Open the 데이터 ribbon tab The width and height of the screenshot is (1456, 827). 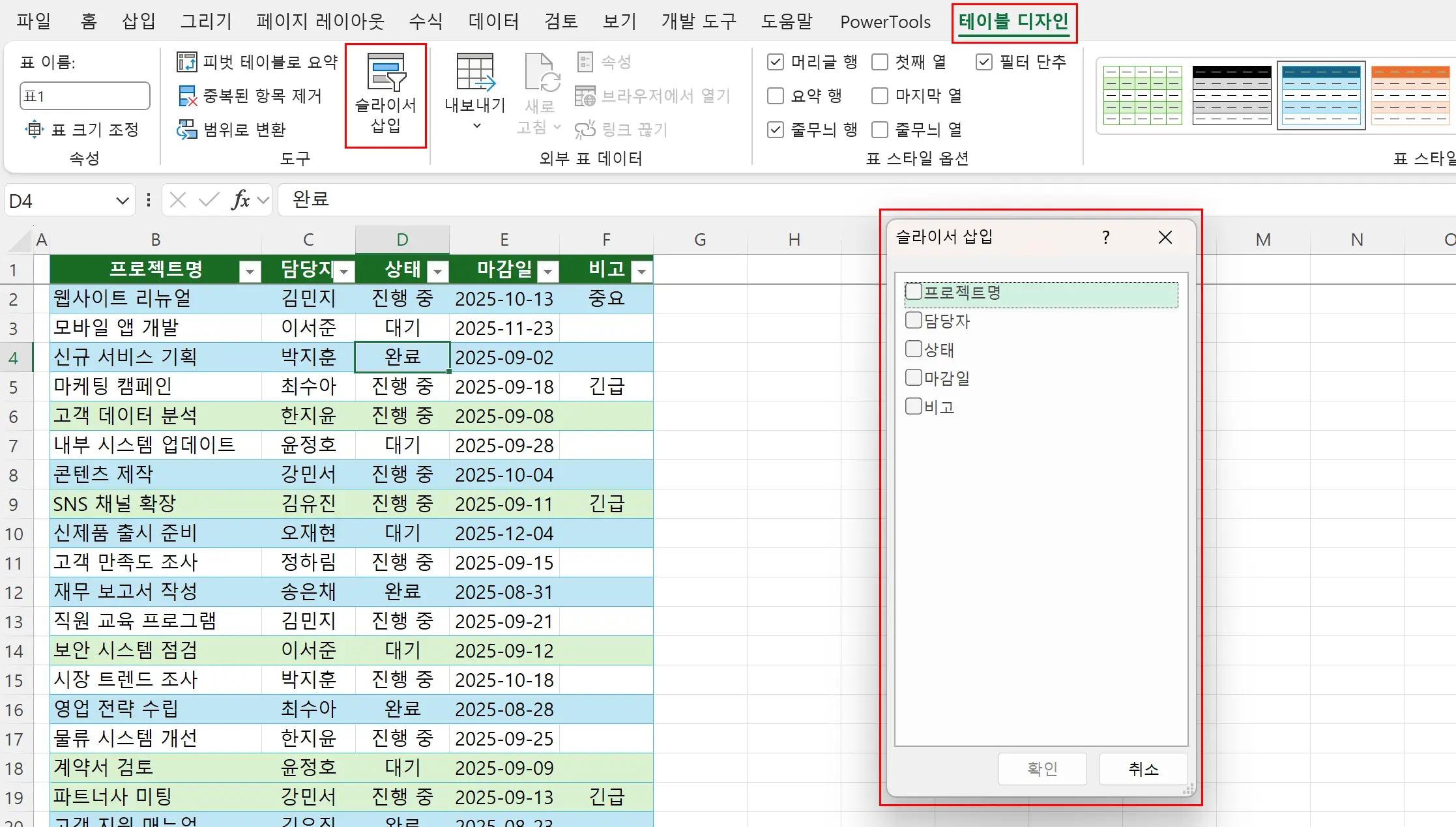(x=493, y=22)
